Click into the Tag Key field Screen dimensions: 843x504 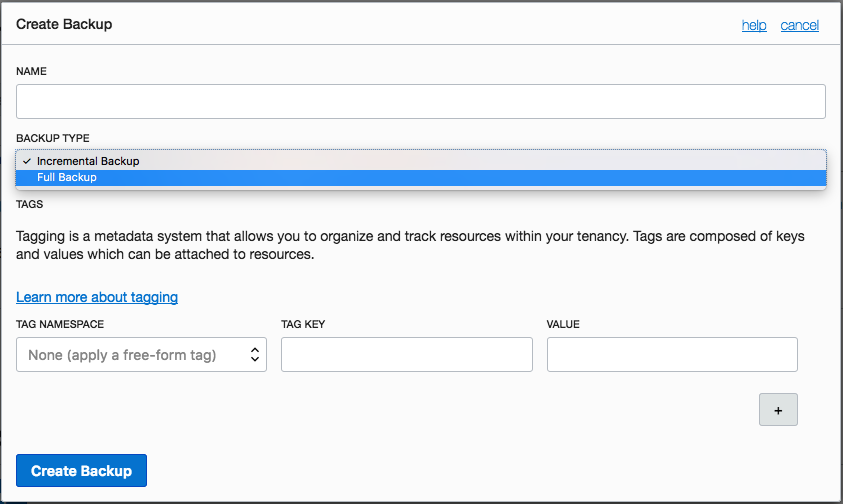click(x=406, y=355)
